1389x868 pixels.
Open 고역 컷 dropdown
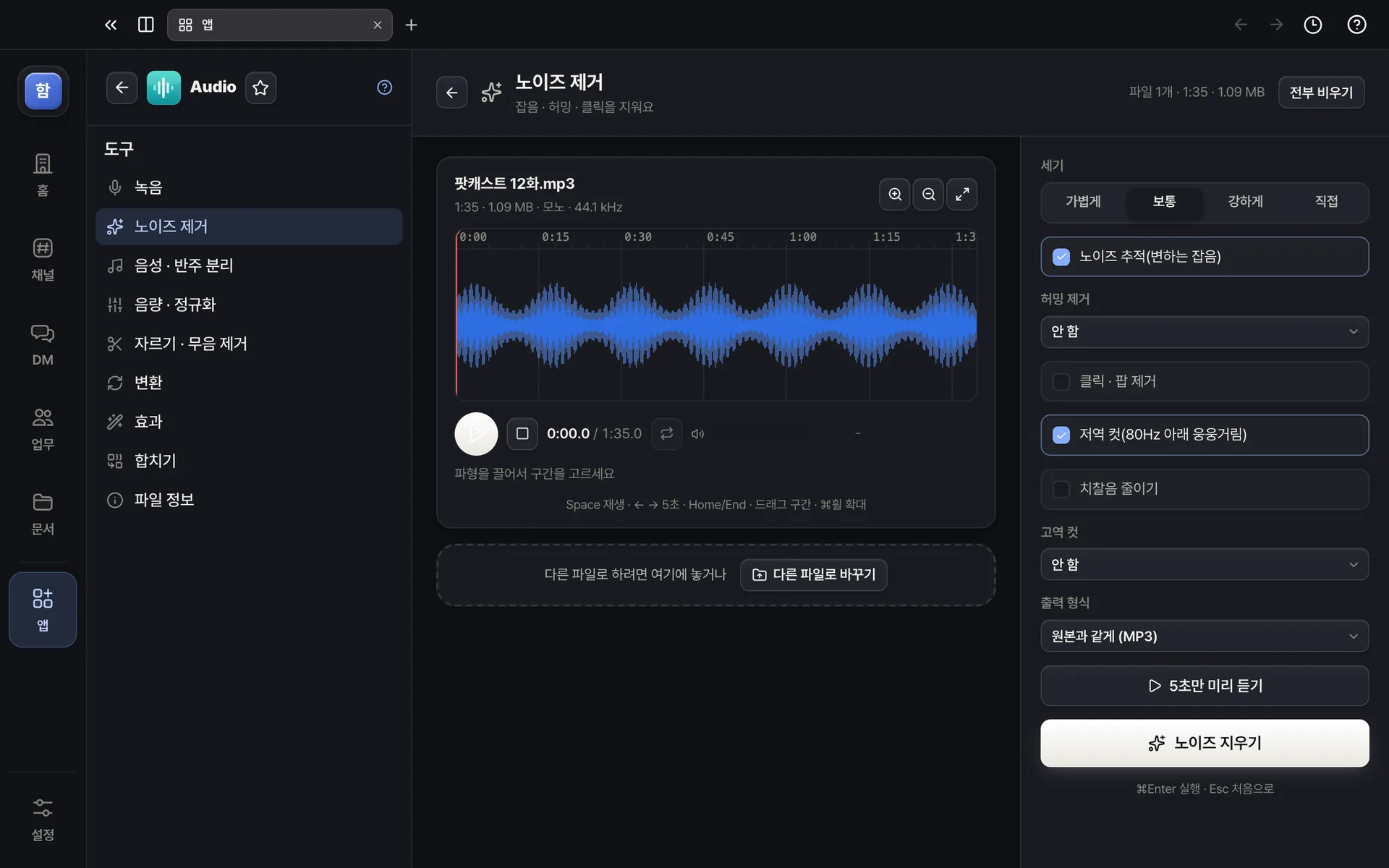[x=1205, y=564]
